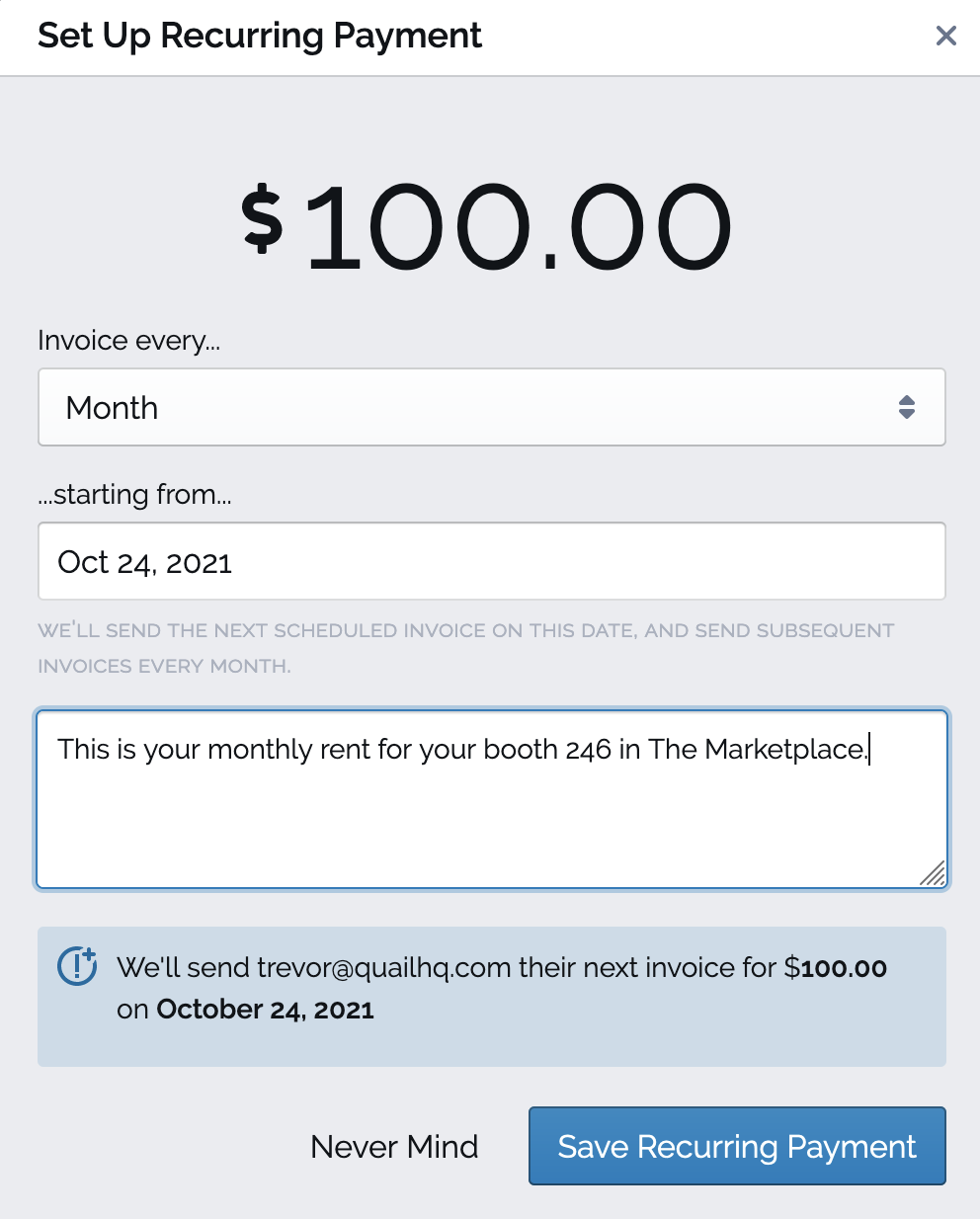Viewport: 980px width, 1219px height.
Task: Click the Oct 24, 2021 start date field
Action: [491, 561]
